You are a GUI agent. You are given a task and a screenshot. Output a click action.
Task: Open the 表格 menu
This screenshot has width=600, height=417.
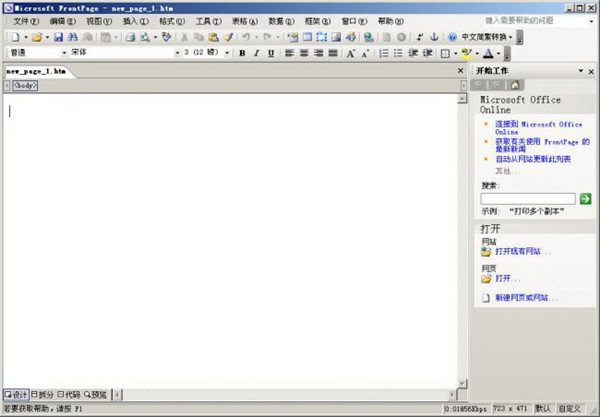coord(245,21)
